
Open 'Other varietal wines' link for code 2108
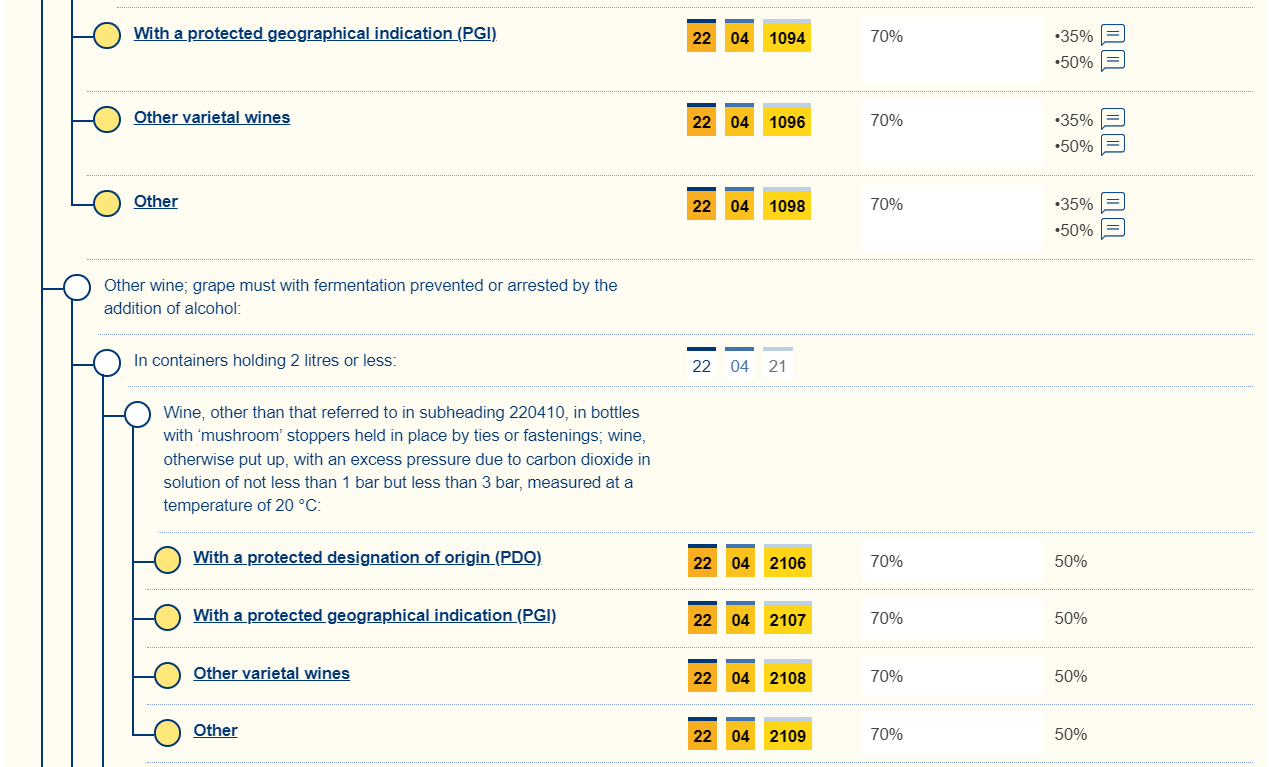(x=271, y=674)
